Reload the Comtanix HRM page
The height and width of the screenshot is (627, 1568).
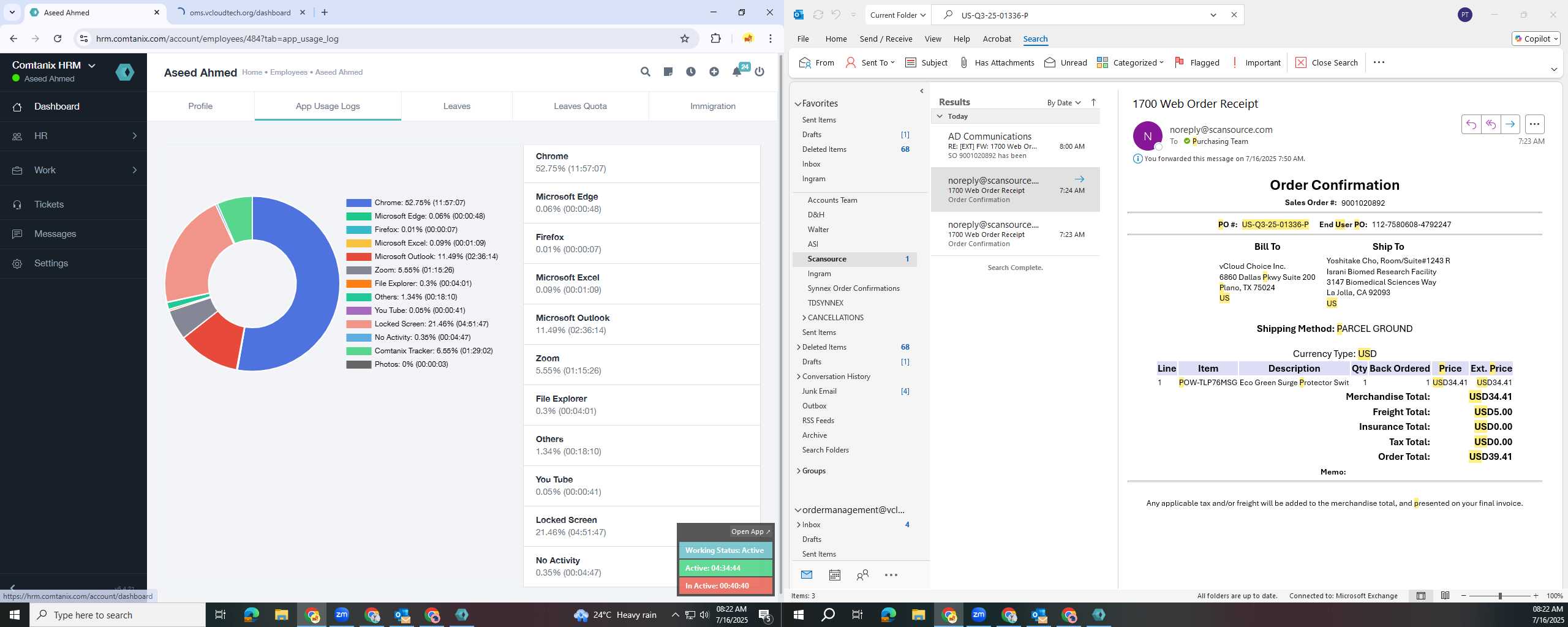coord(58,39)
